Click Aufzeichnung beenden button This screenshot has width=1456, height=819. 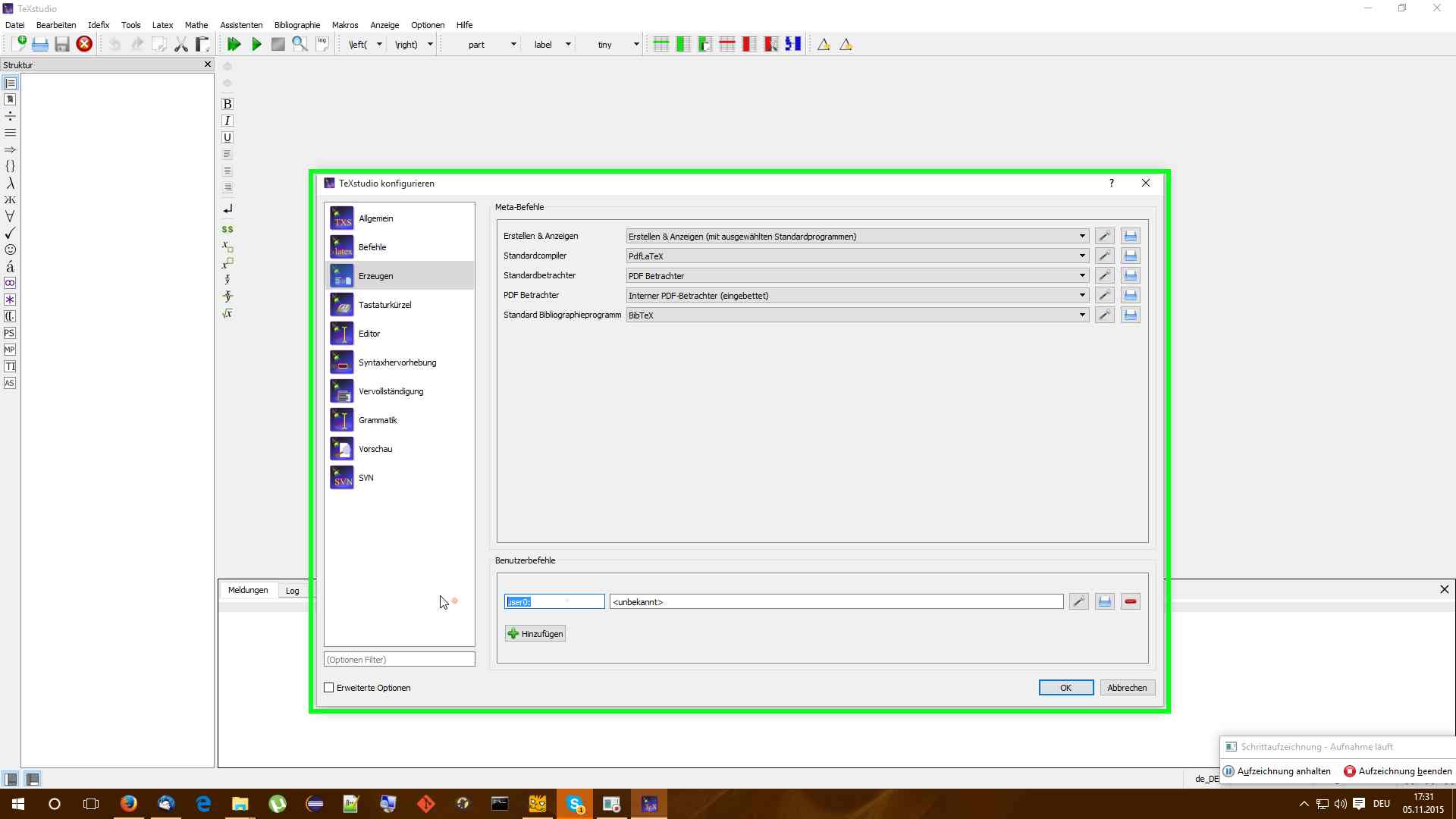tap(1398, 771)
